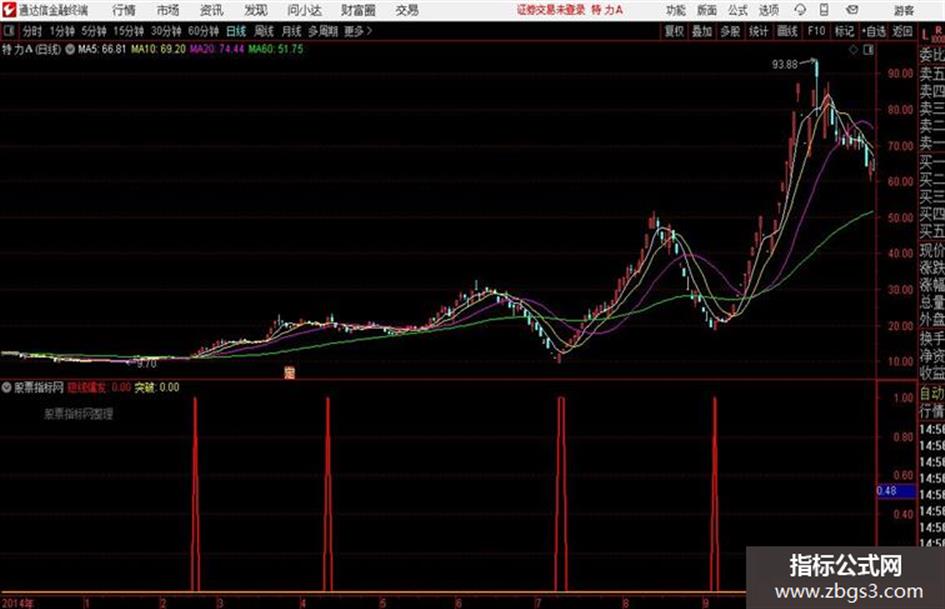Image resolution: width=945 pixels, height=609 pixels.
Task: Click the 突破: 0.00 indicator value
Action: coord(157,388)
